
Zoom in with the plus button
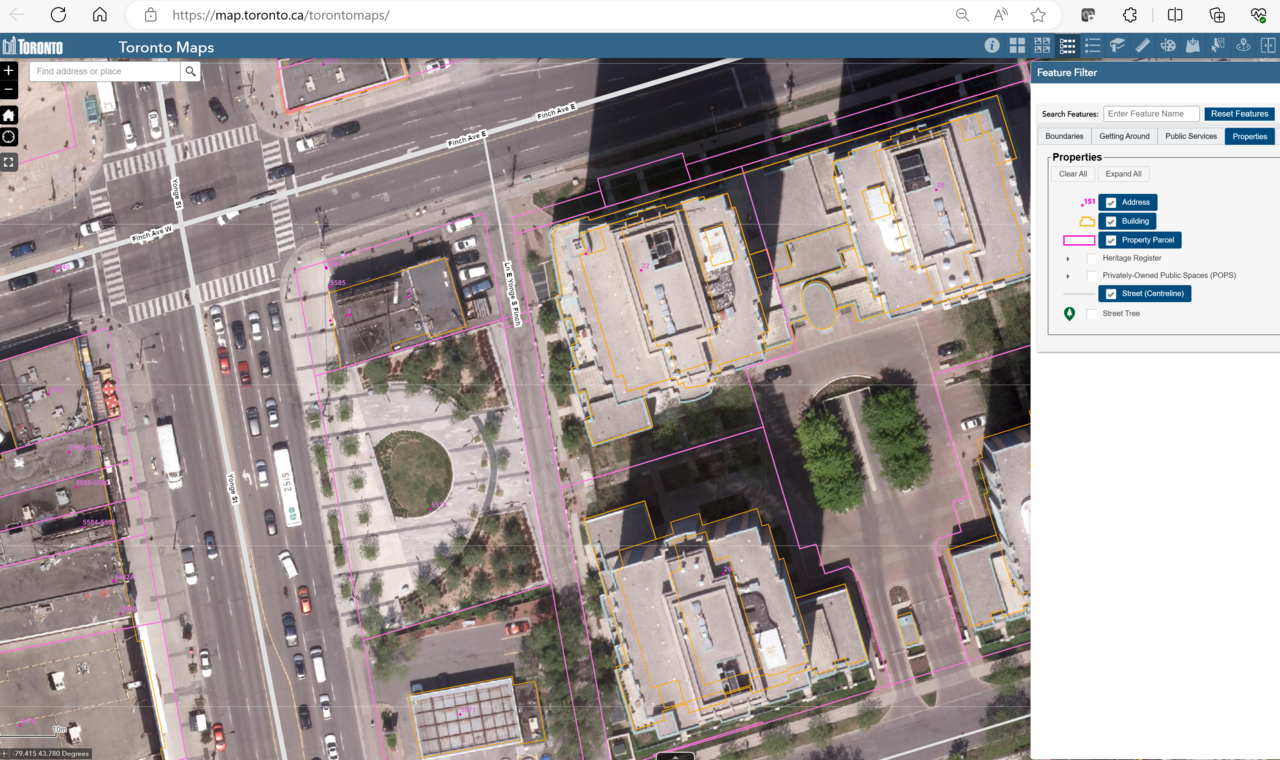tap(9, 71)
